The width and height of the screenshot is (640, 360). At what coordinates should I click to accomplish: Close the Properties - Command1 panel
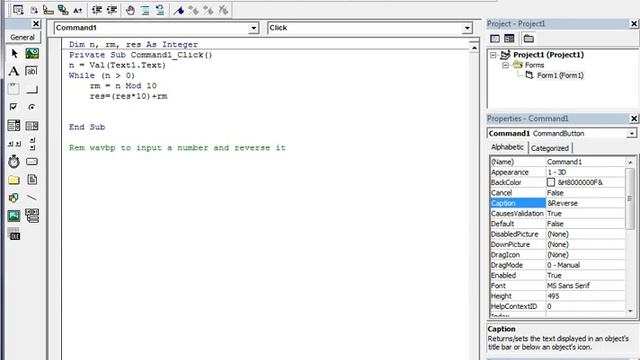coord(634,118)
